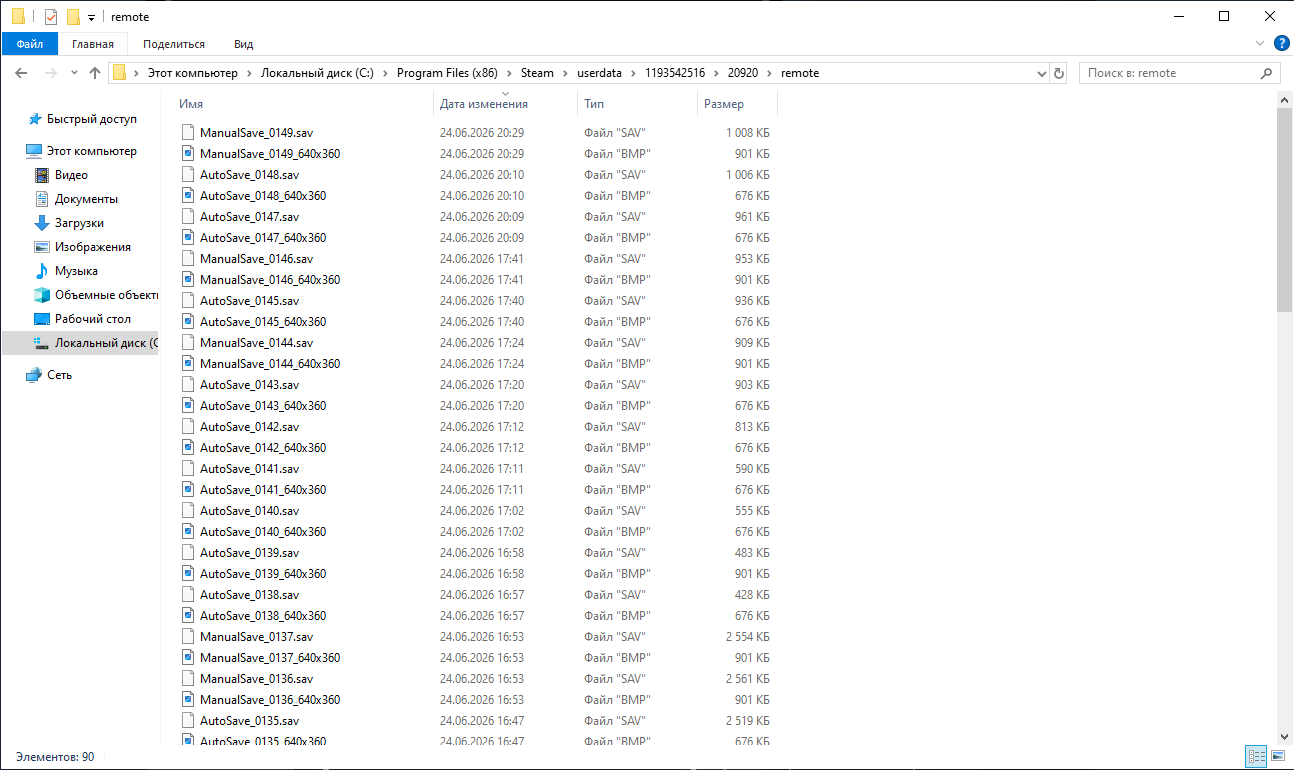Open the Customize Quick Access Toolbar dropdown
Screen dimensions: 1294x770
click(91, 17)
